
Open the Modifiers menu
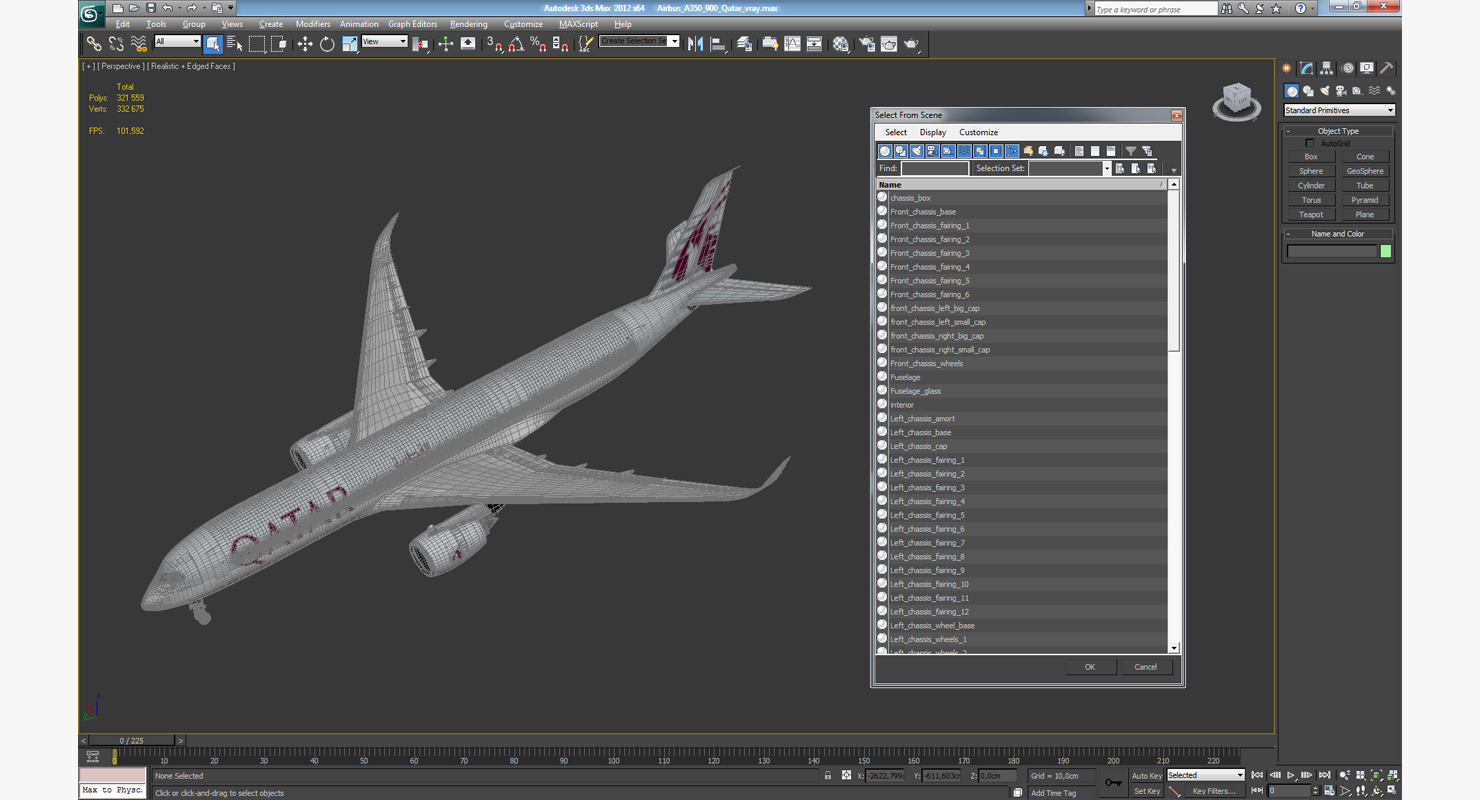coord(313,24)
